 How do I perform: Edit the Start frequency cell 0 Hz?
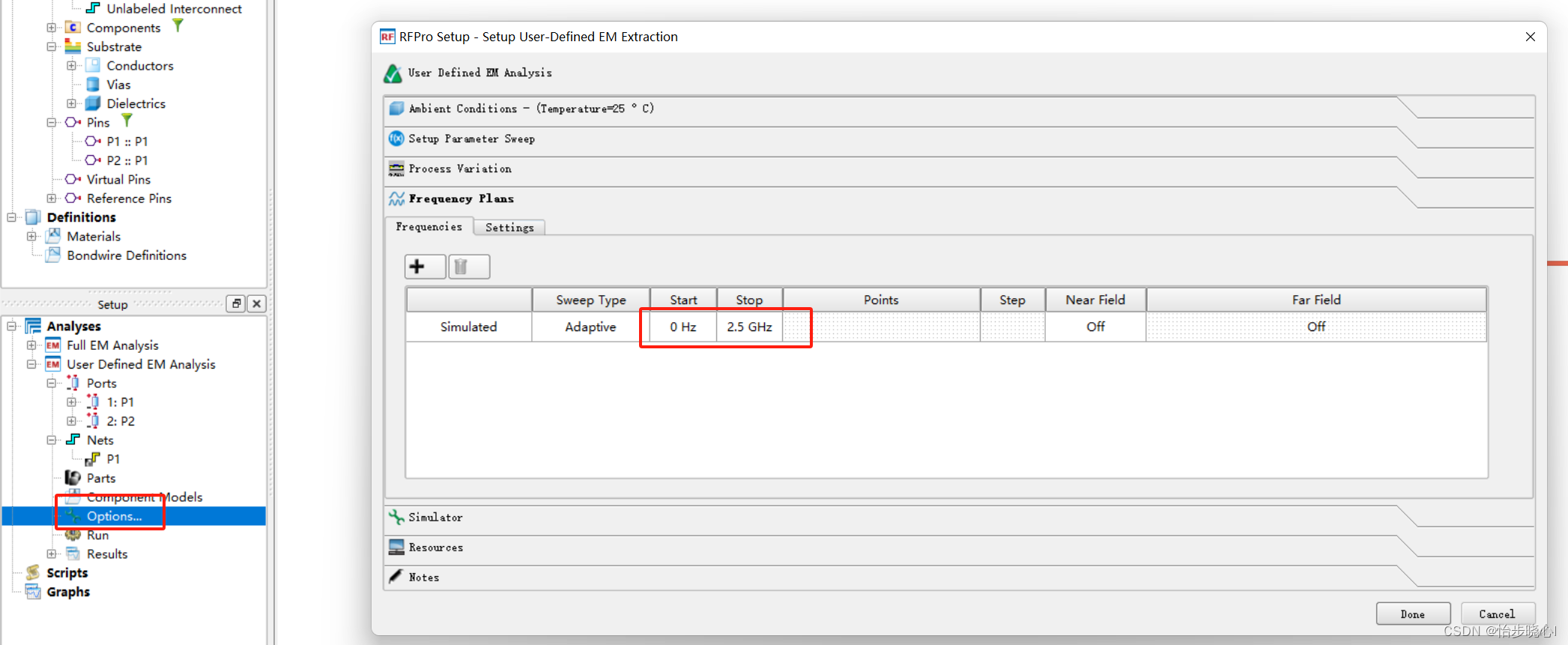pos(683,327)
